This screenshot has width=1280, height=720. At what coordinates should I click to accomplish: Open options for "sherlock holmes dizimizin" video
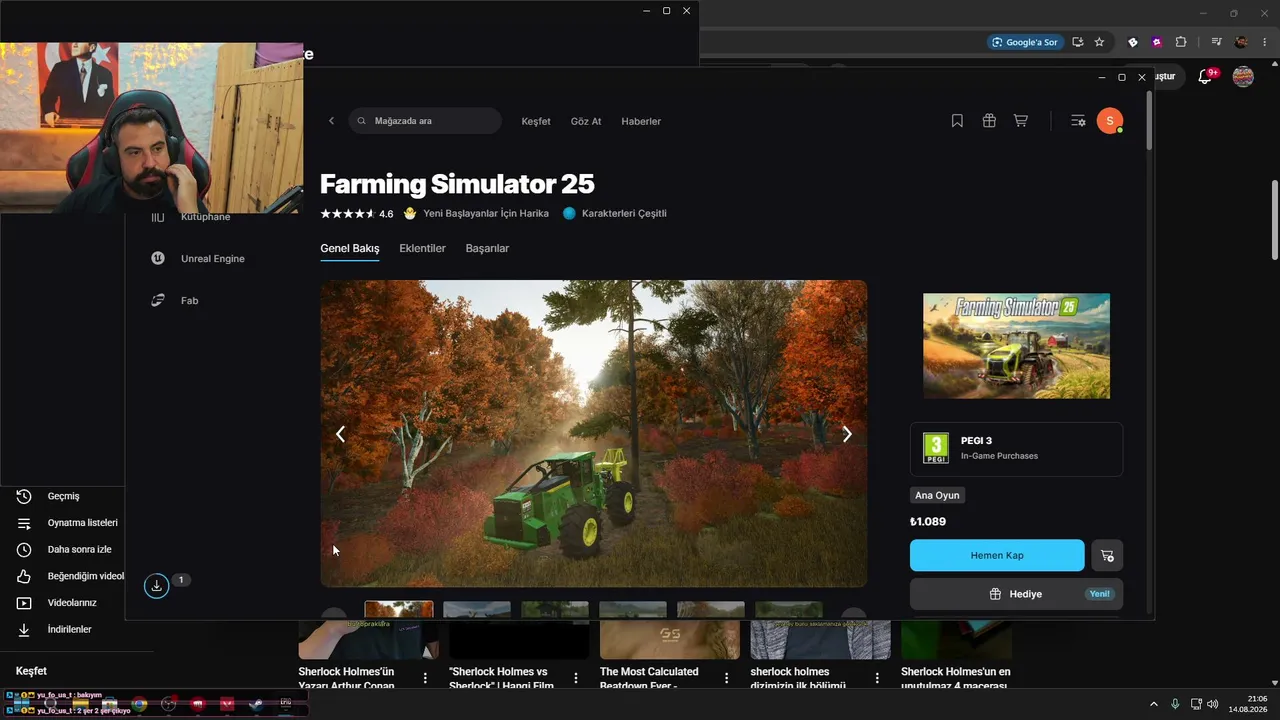tap(878, 678)
